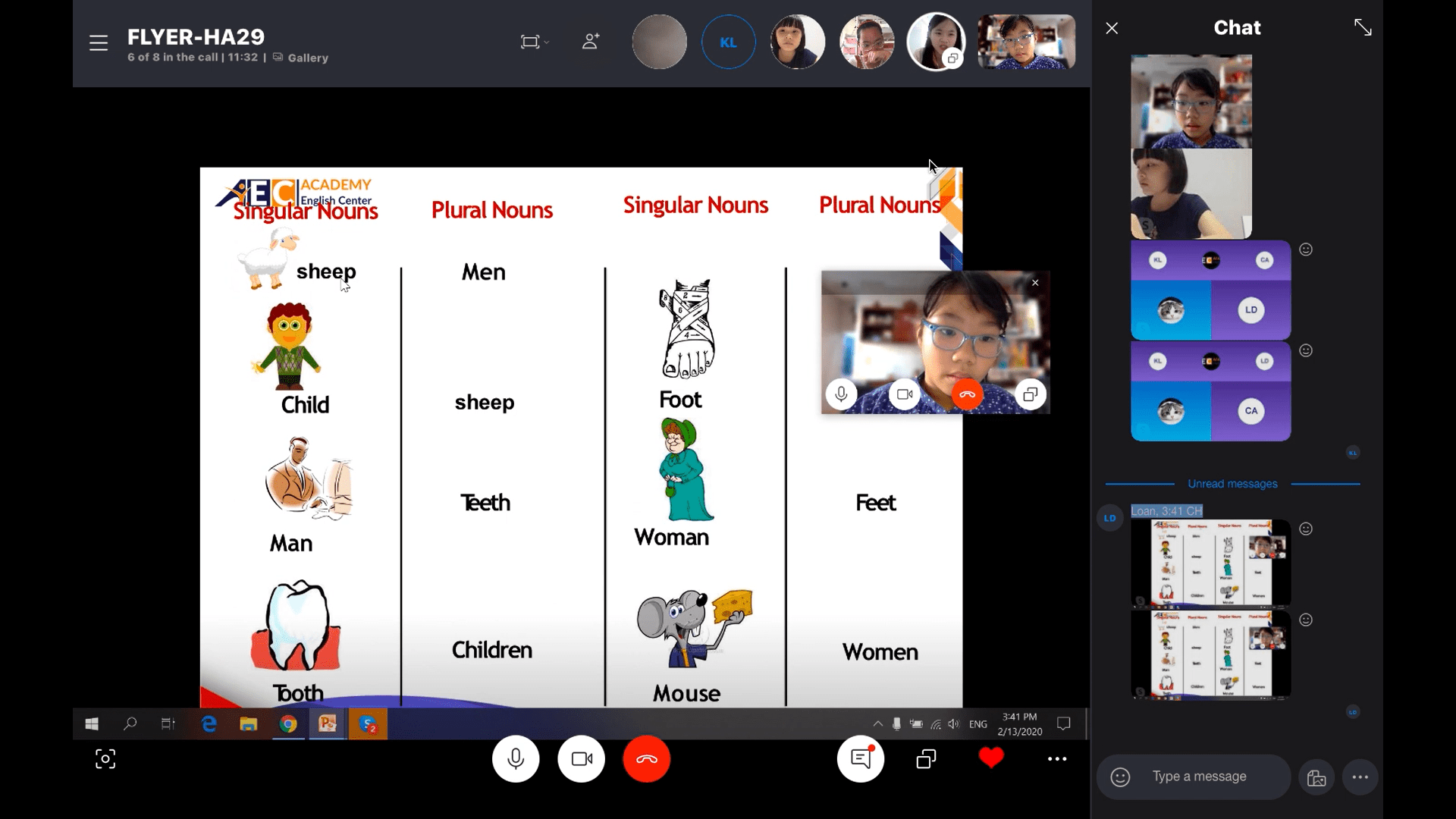Open the hamburger menu
Viewport: 1456px width, 819px height.
[x=99, y=43]
